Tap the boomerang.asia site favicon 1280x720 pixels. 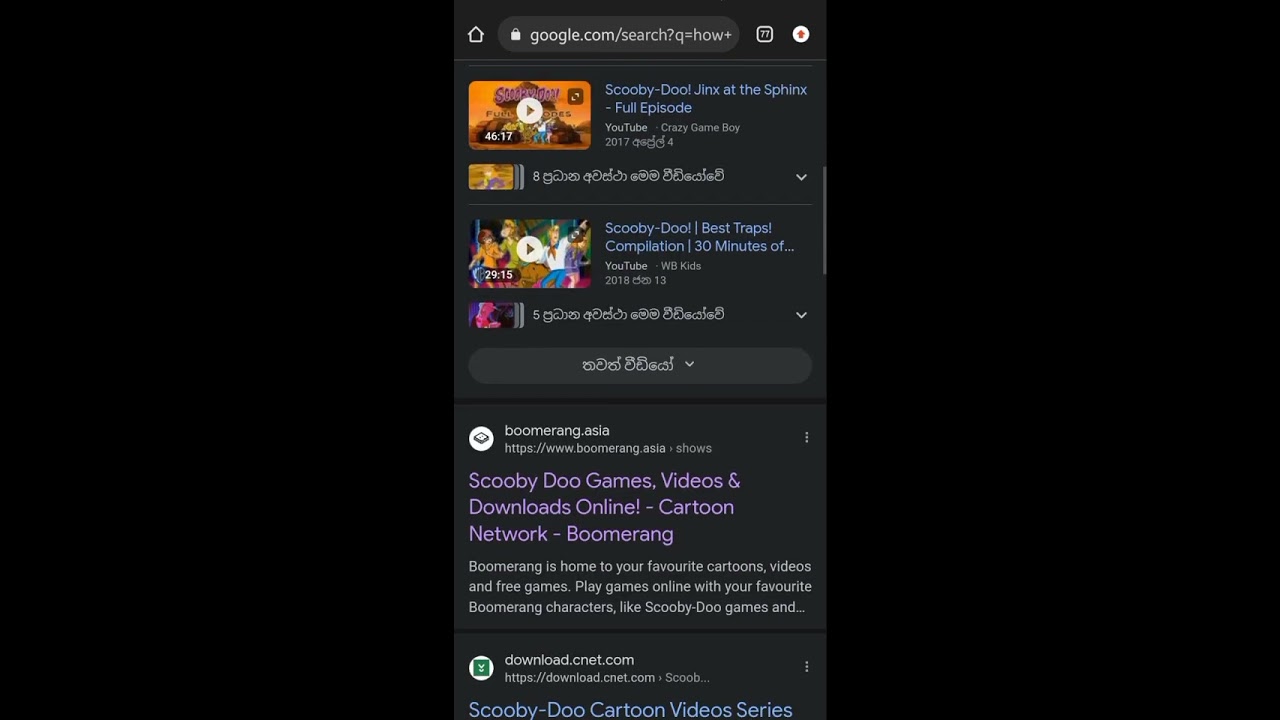pos(481,438)
